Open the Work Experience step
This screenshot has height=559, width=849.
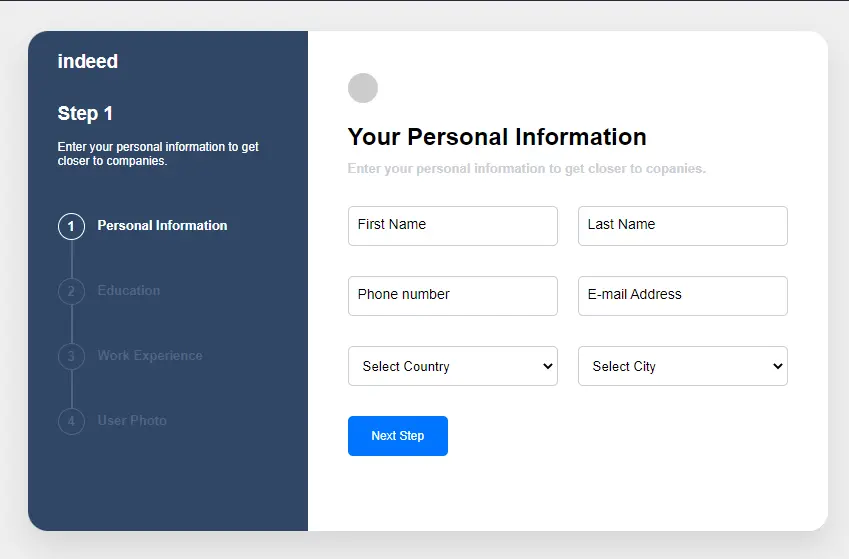click(x=150, y=356)
